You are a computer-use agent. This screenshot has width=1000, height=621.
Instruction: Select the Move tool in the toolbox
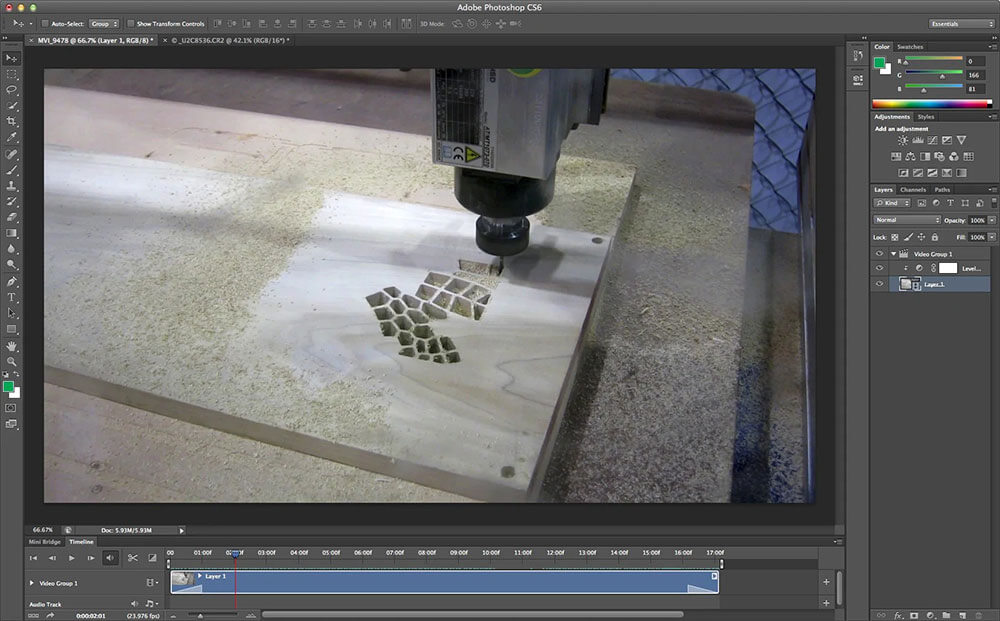[11, 58]
